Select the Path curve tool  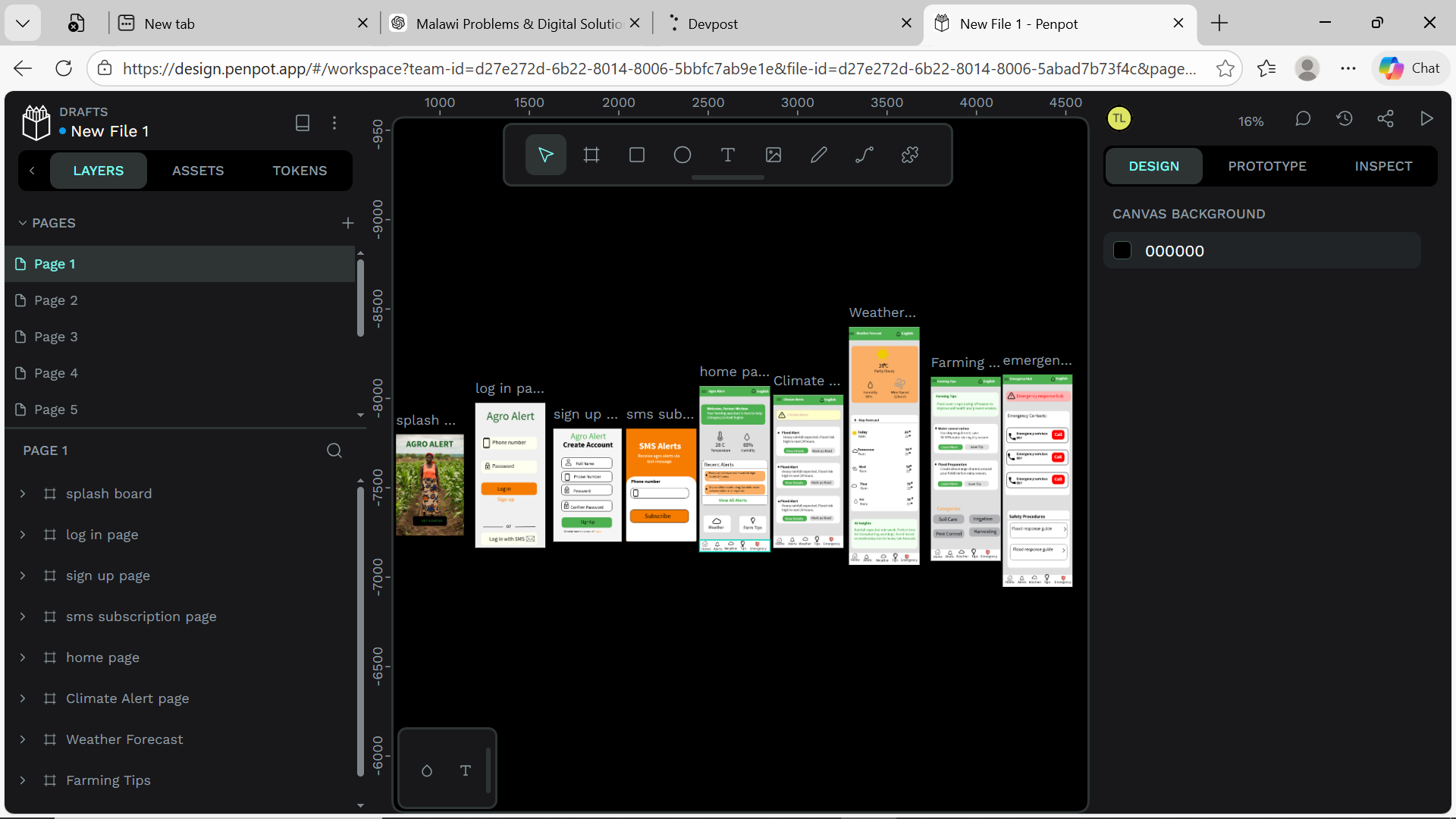tap(864, 155)
